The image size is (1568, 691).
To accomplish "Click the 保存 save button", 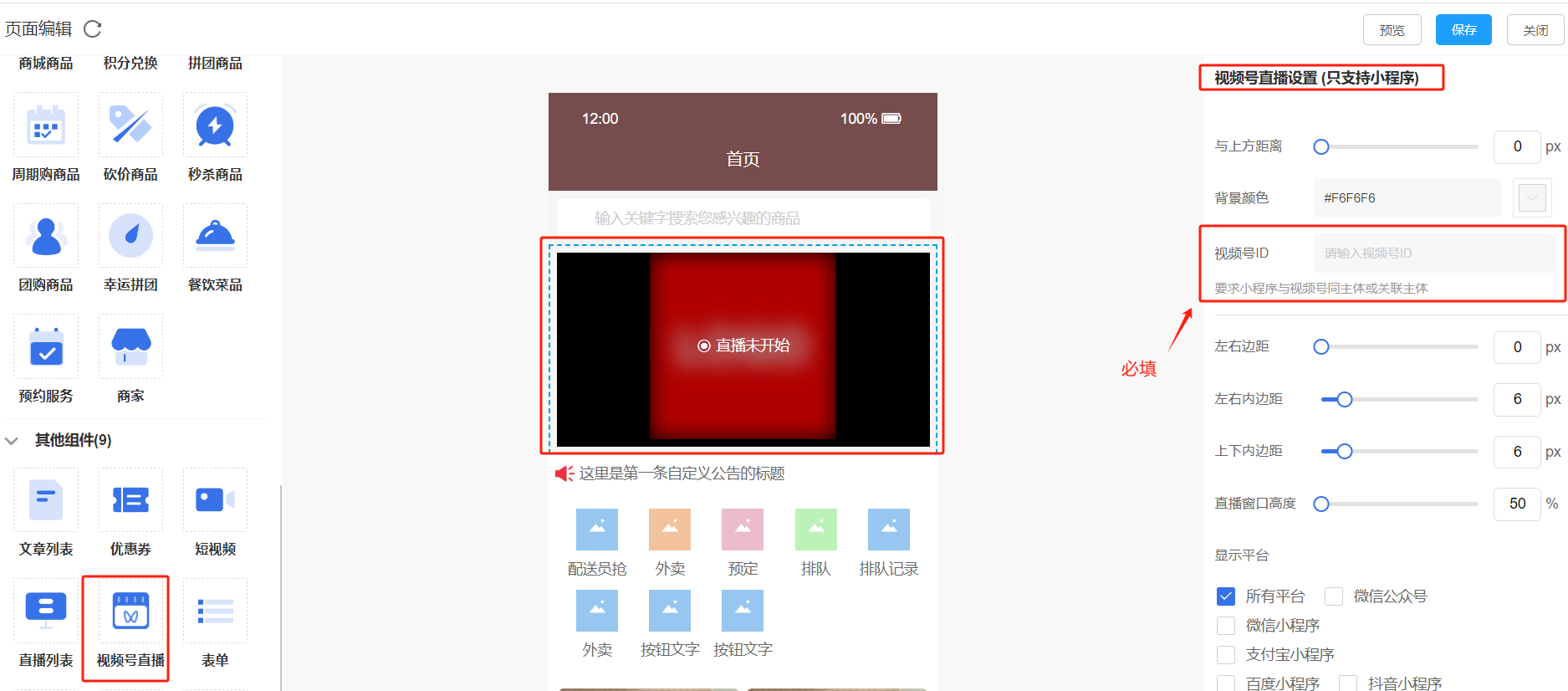I will coord(1463,30).
